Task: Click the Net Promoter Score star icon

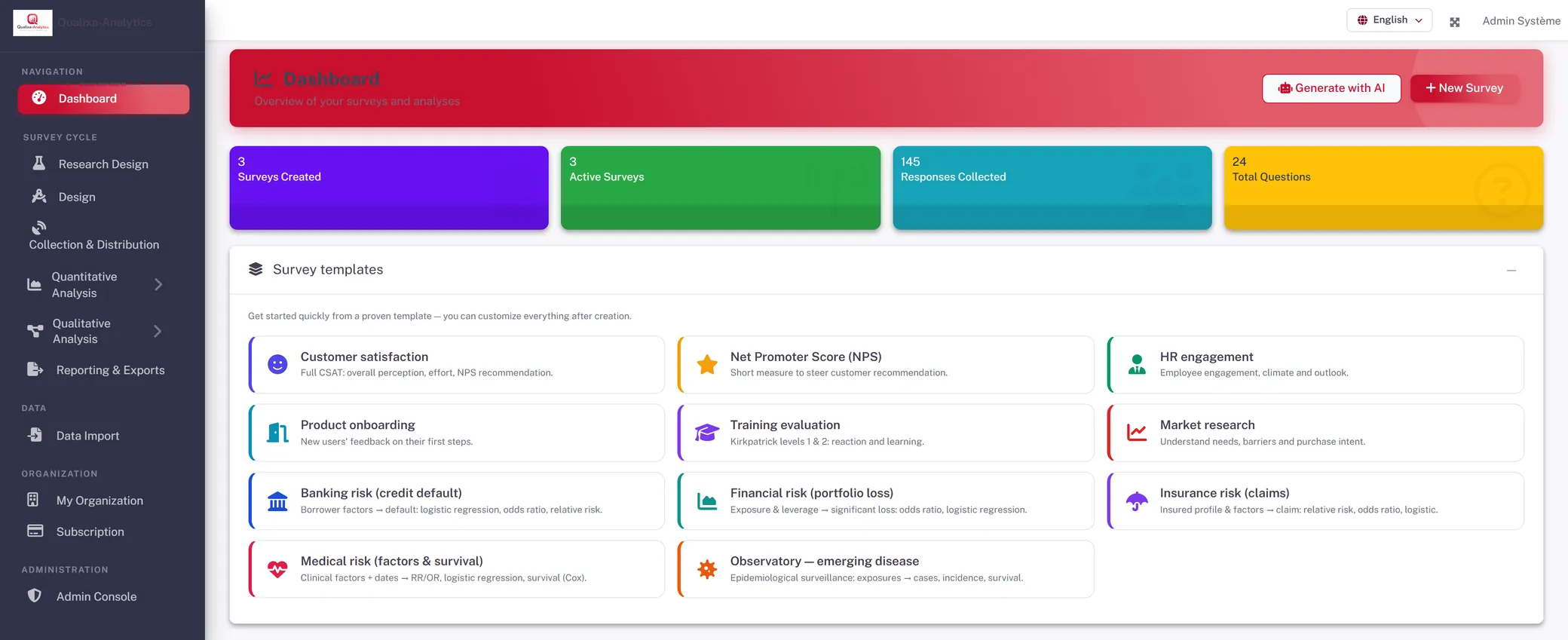Action: point(707,365)
